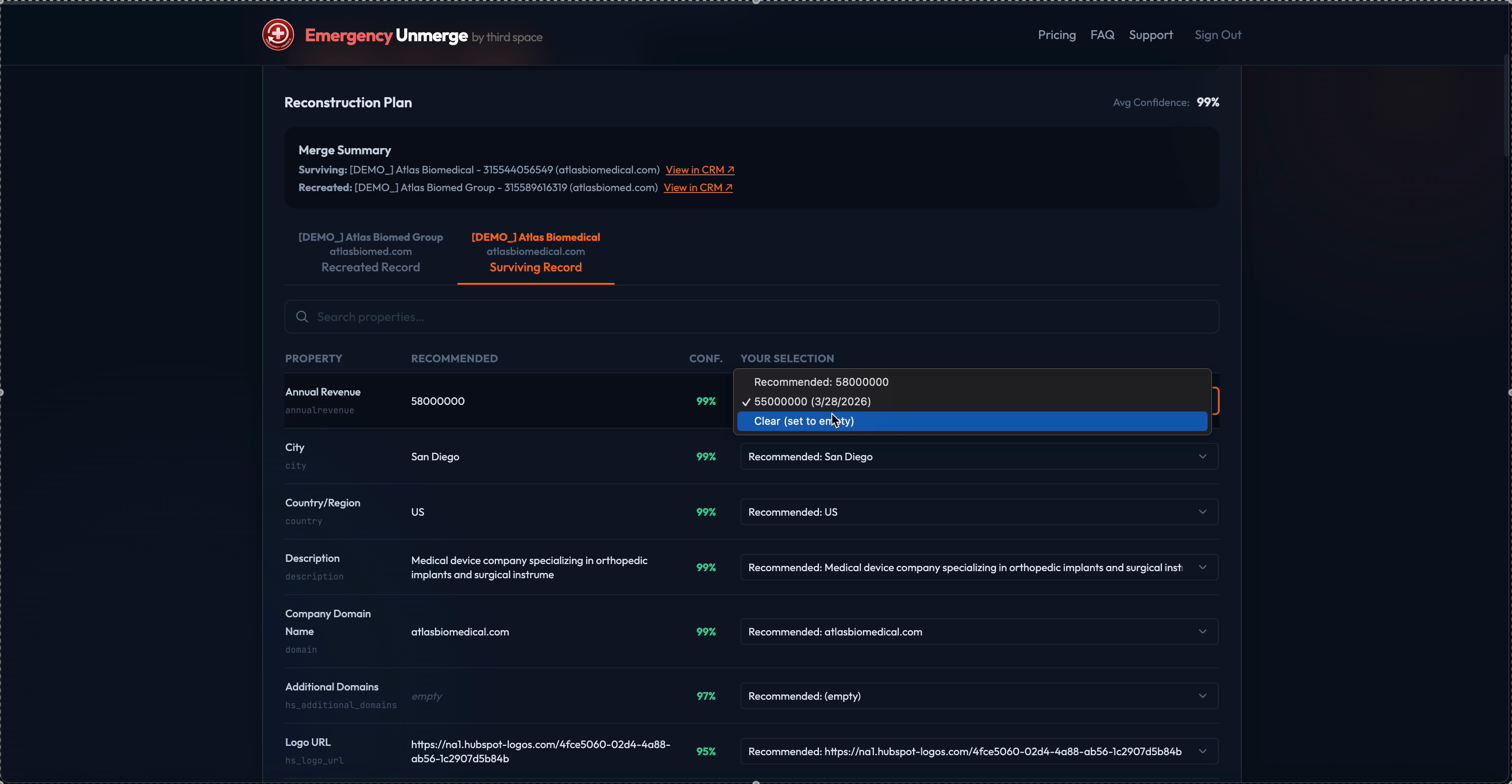Click the Avg Confidence 99% value

coord(1208,102)
